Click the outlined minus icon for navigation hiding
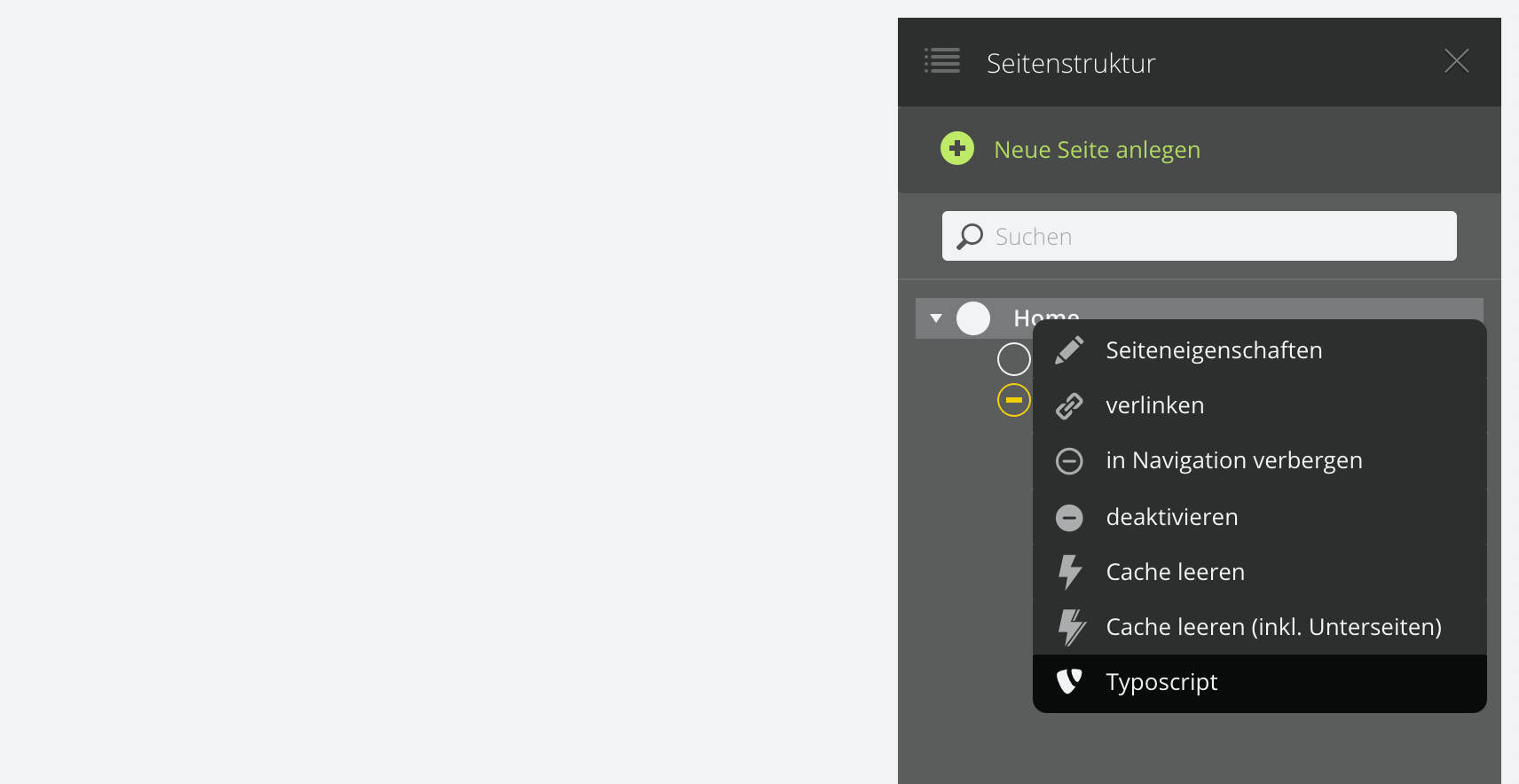1519x784 pixels. click(1069, 461)
